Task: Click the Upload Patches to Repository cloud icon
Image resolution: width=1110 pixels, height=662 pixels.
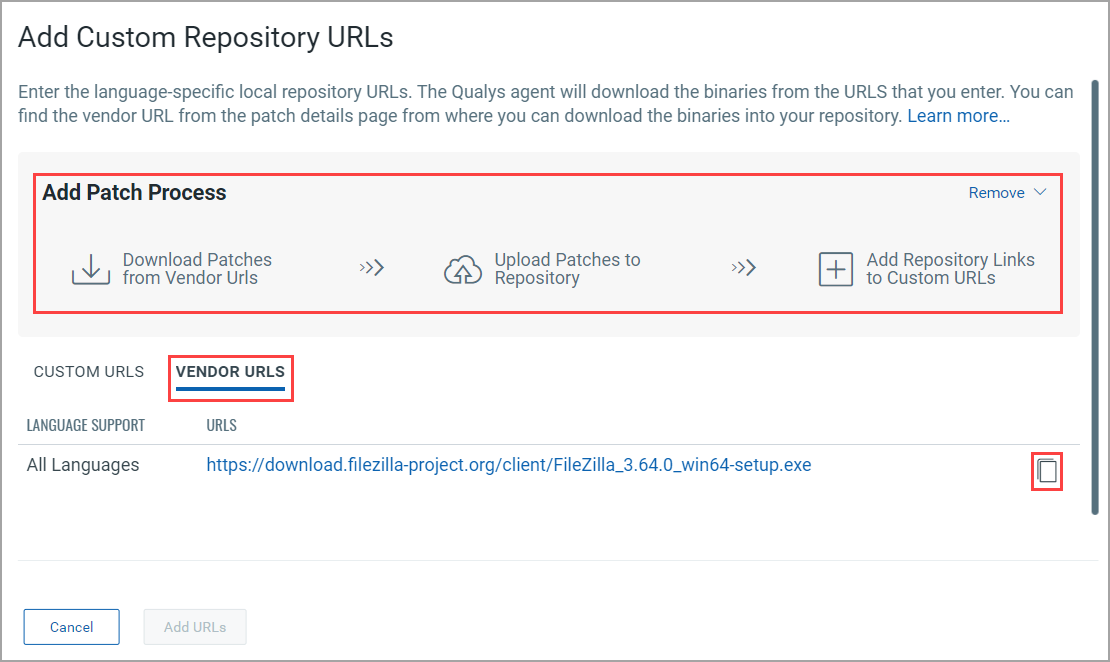Action: click(x=462, y=268)
